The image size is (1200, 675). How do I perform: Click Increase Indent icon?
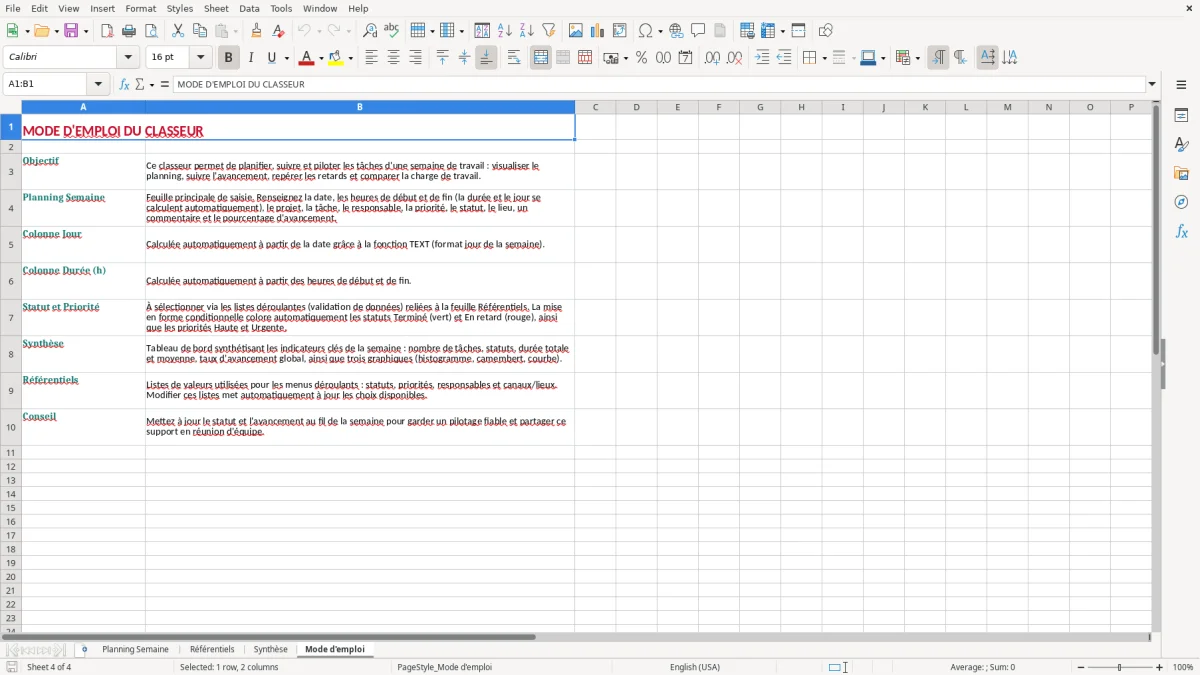[x=762, y=58]
